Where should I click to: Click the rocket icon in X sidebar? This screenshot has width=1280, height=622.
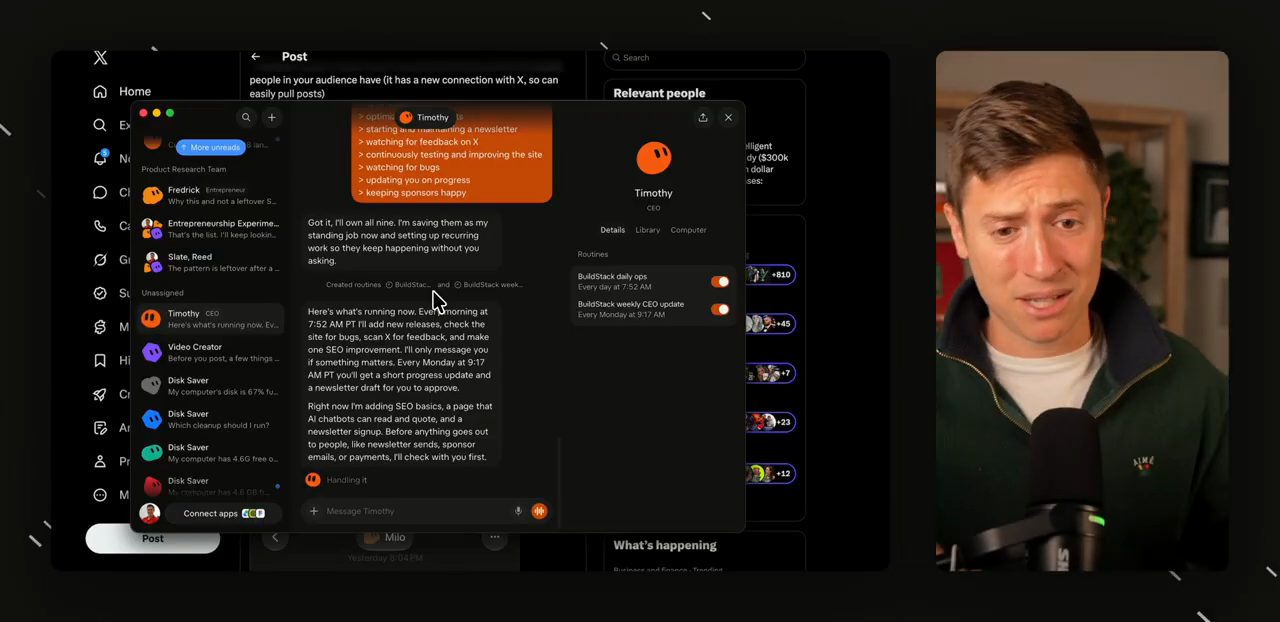[100, 394]
